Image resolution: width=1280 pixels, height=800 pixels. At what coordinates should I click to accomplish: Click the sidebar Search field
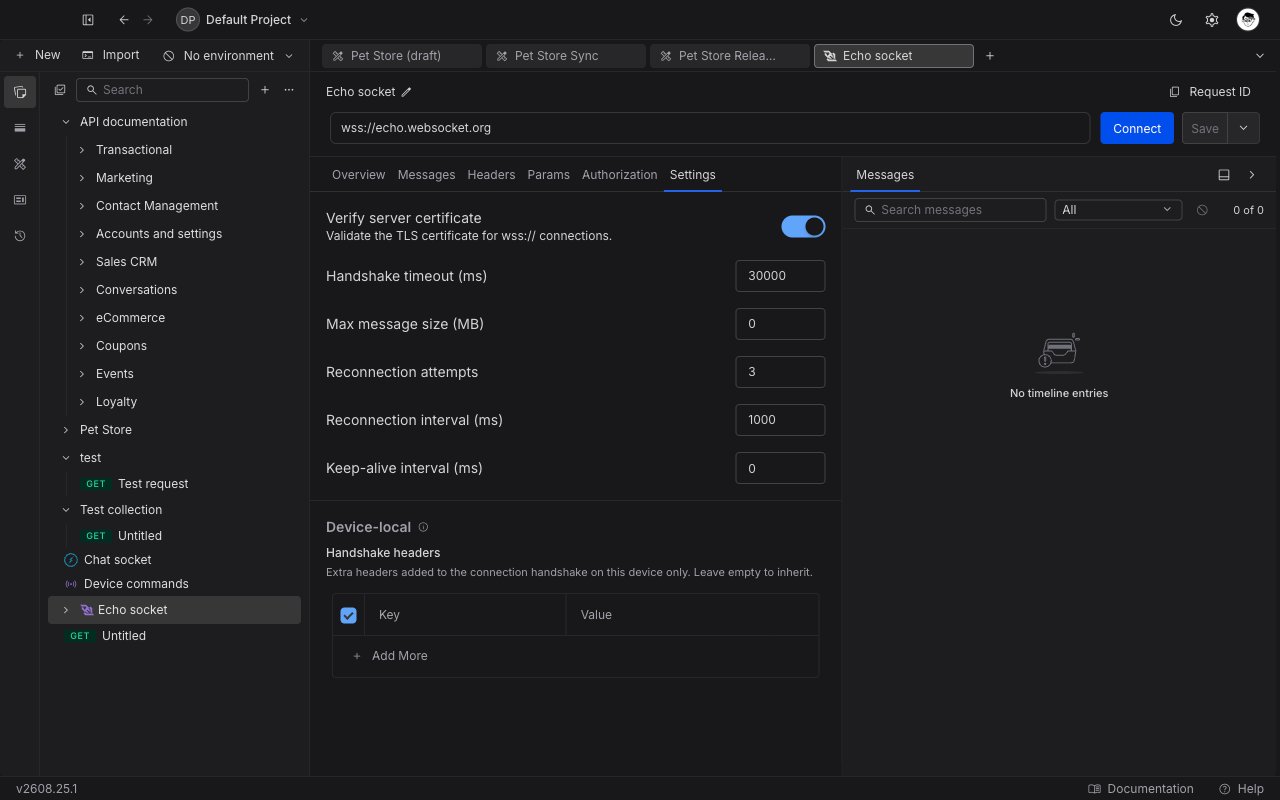point(162,90)
